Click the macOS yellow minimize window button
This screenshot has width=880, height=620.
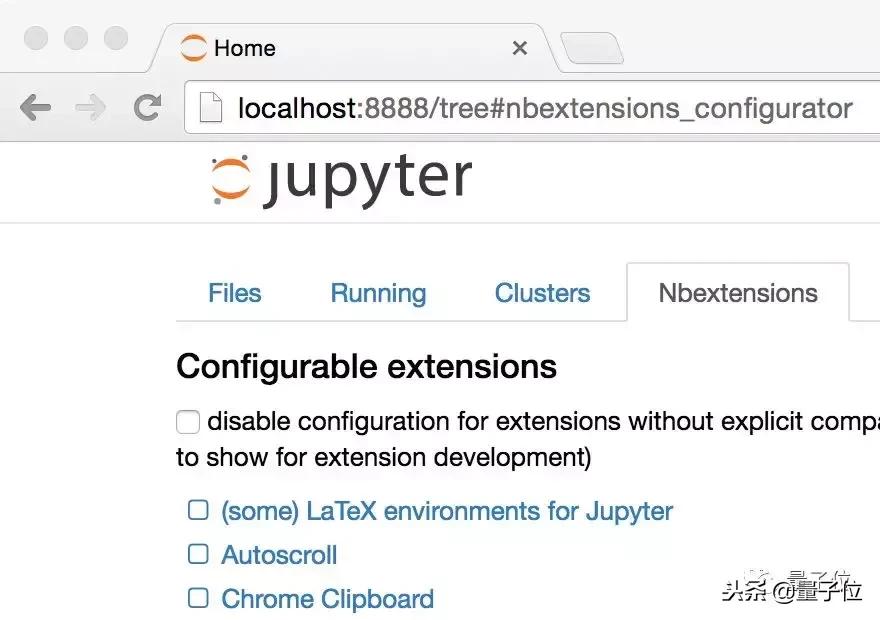(x=76, y=38)
